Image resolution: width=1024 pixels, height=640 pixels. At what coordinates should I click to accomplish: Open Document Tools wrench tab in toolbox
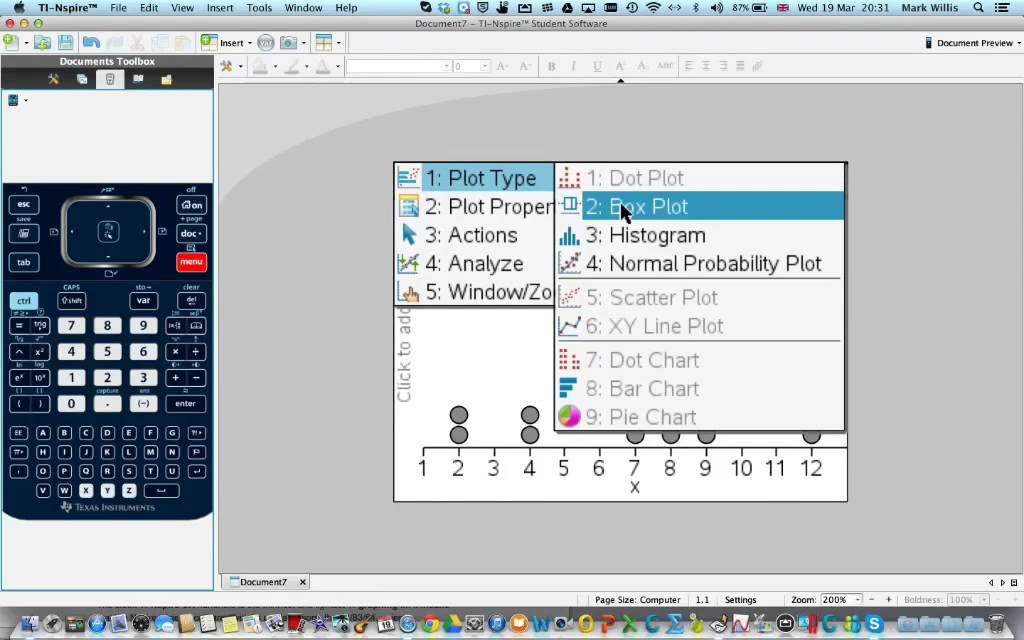[54, 79]
